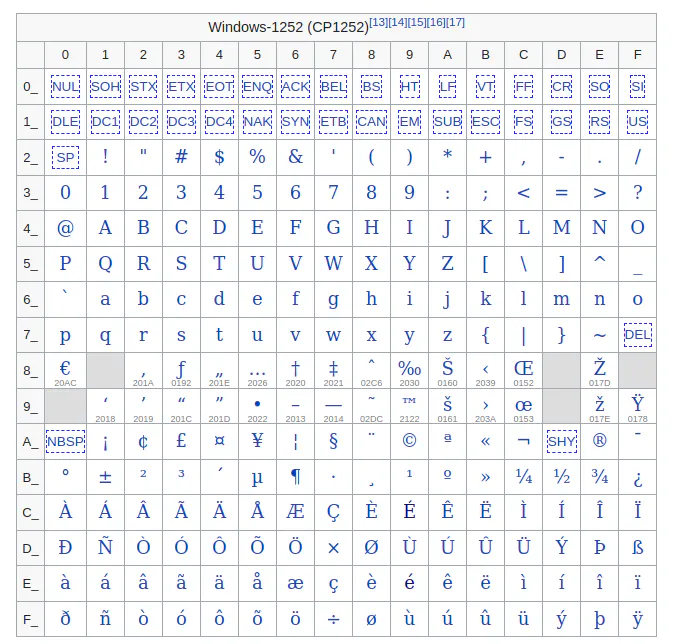674x644 pixels.
Task: Open the NBSP non-breaking space link
Action: pyautogui.click(x=65, y=441)
